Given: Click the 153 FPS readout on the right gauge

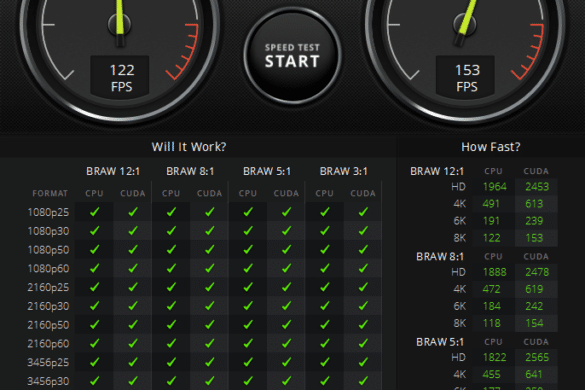Looking at the screenshot, I should [x=465, y=78].
